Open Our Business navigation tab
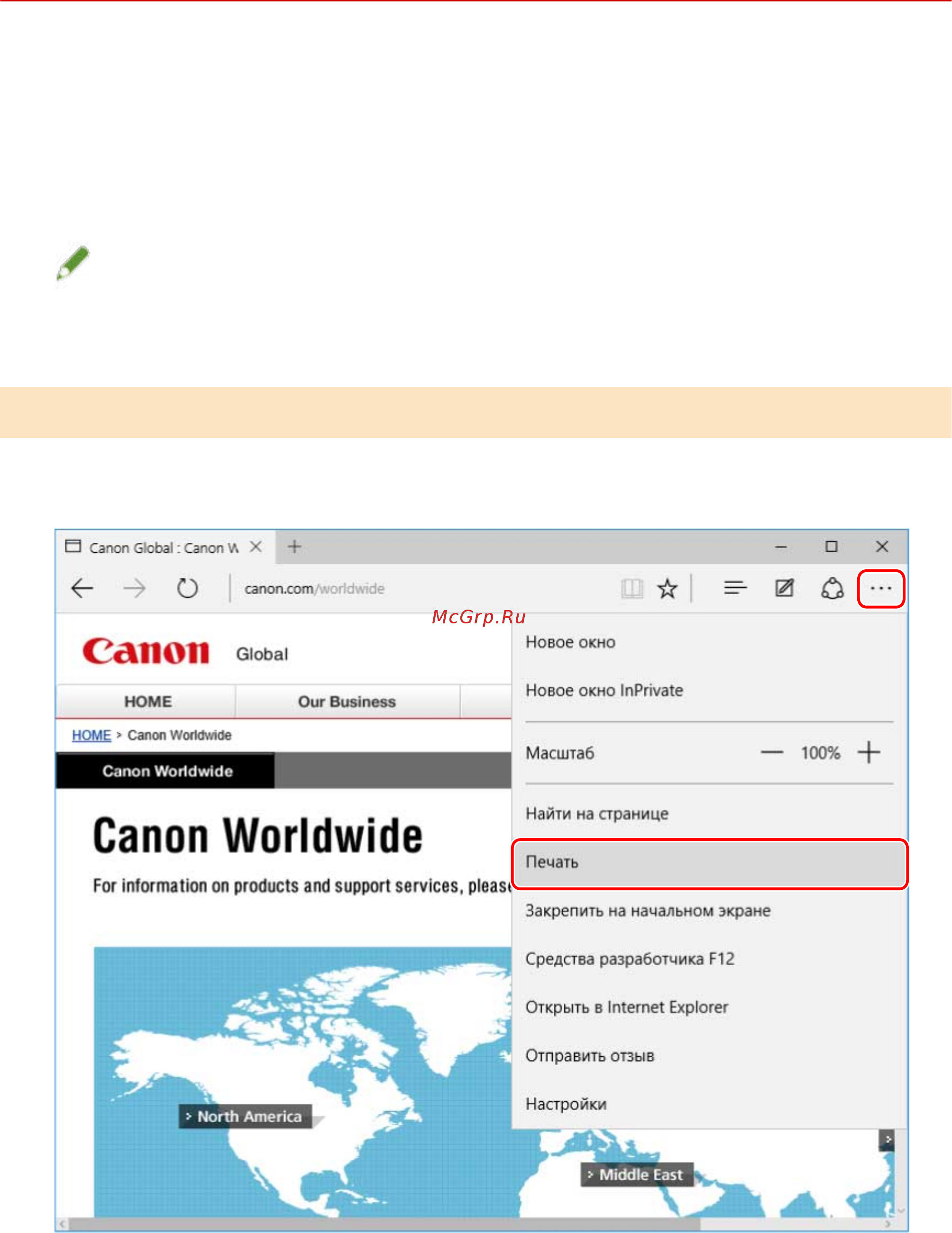 point(347,701)
